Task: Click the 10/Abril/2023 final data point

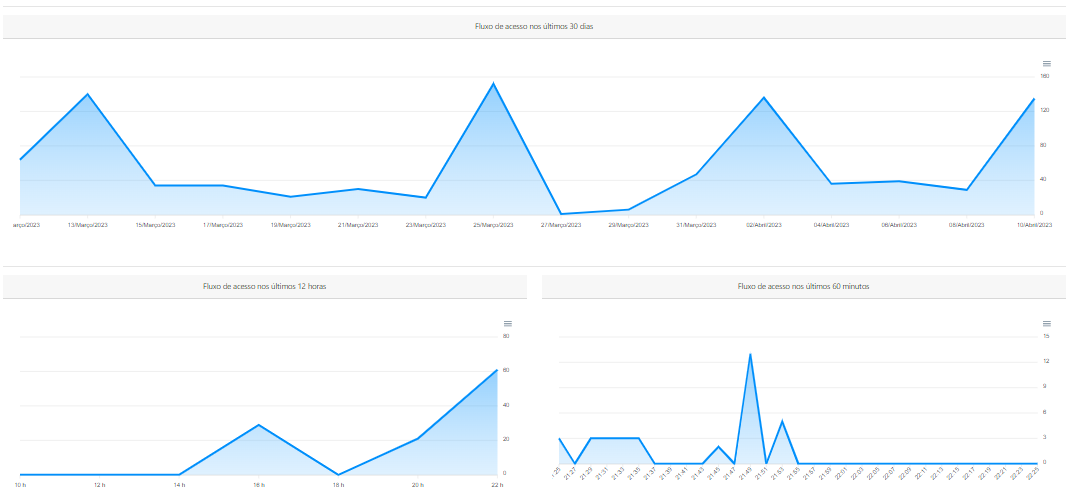Action: (x=1034, y=98)
